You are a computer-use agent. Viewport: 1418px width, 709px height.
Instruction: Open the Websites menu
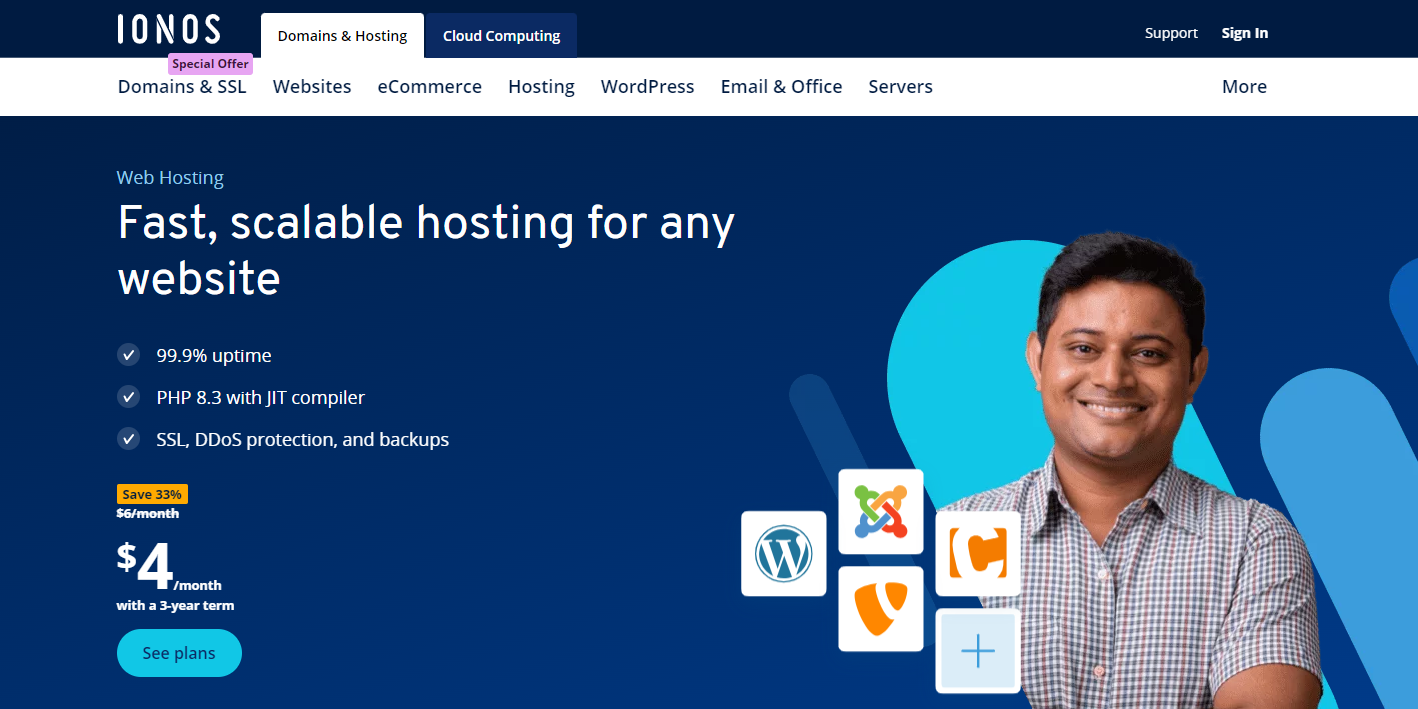[312, 87]
